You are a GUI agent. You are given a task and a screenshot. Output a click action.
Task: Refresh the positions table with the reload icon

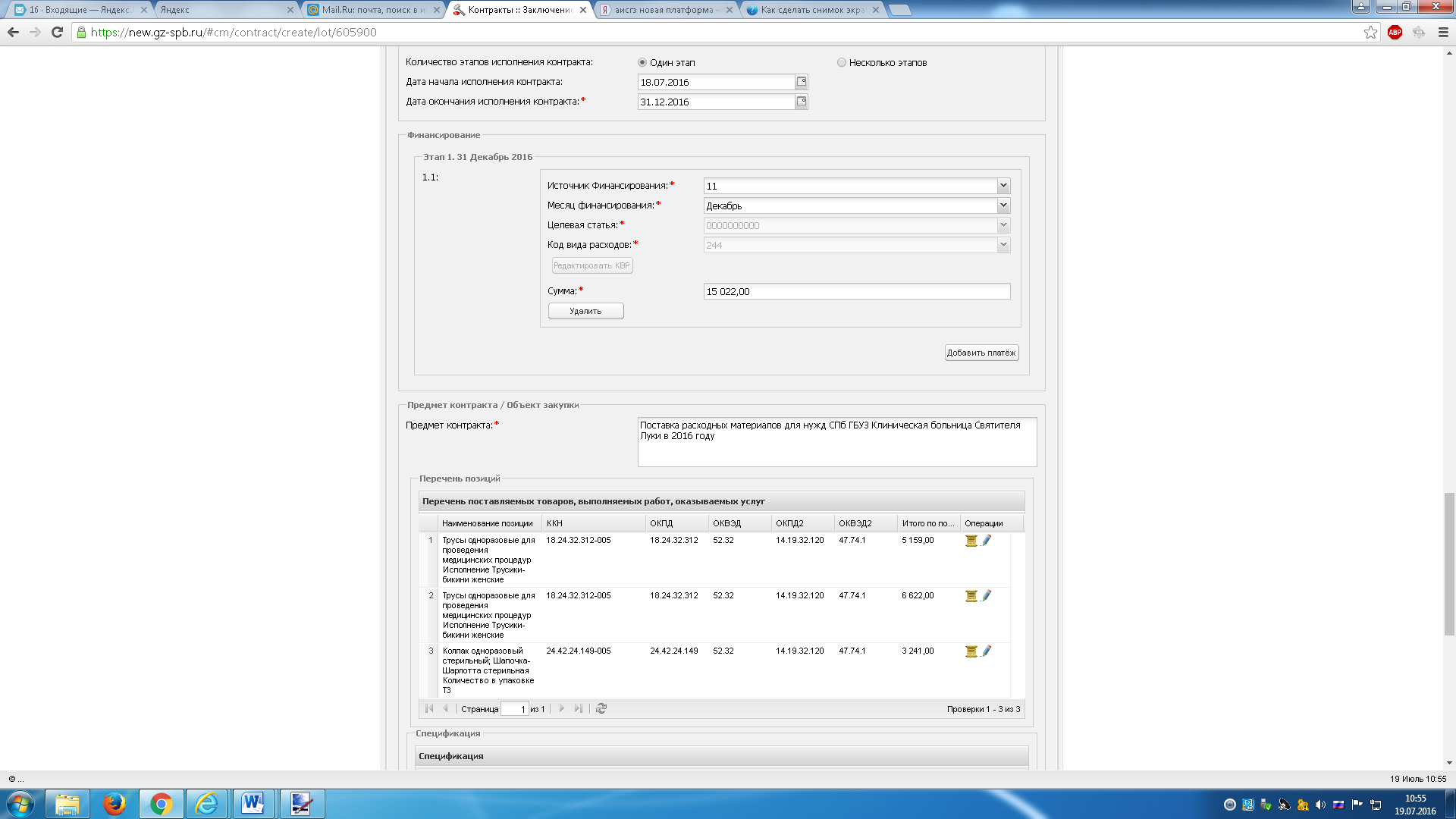click(601, 709)
